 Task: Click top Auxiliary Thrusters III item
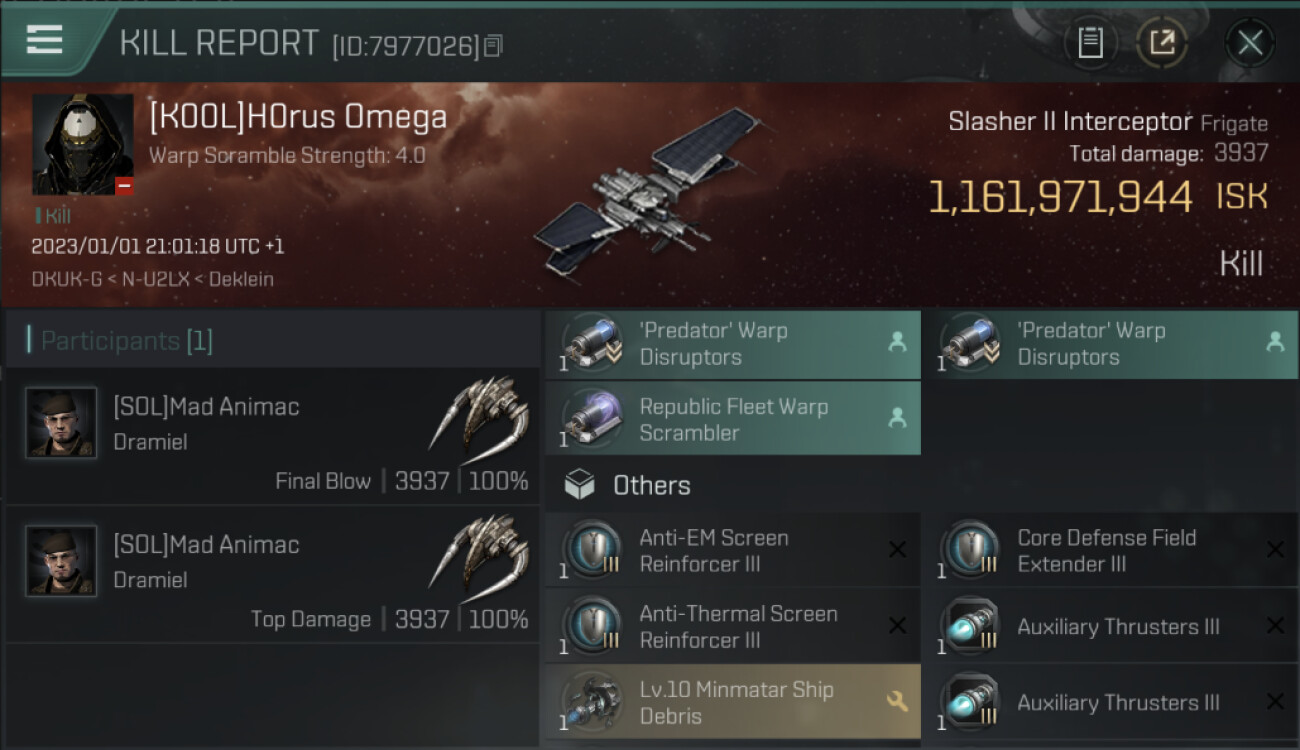point(1110,626)
